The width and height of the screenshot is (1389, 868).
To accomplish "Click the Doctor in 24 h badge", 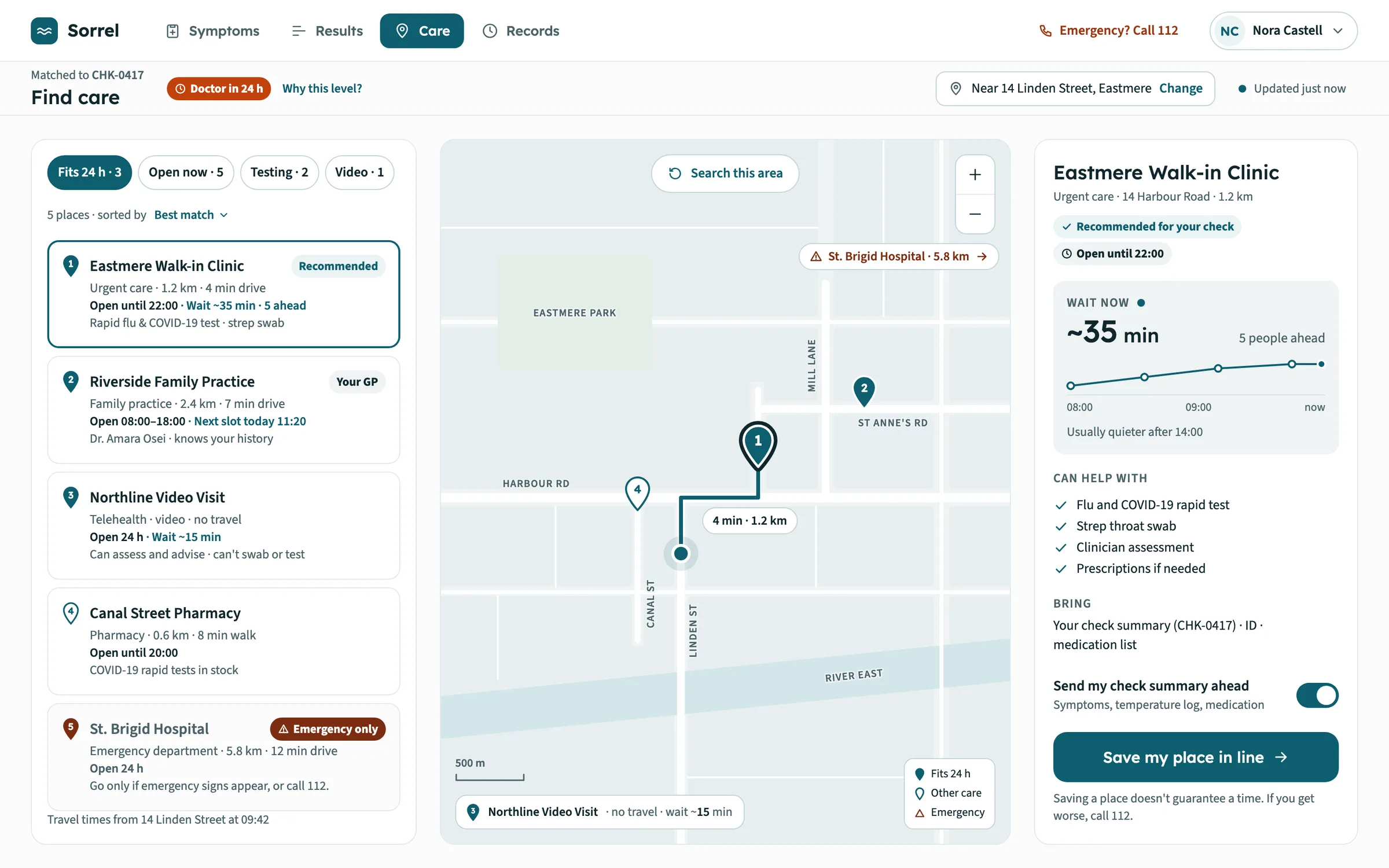I will (x=219, y=89).
